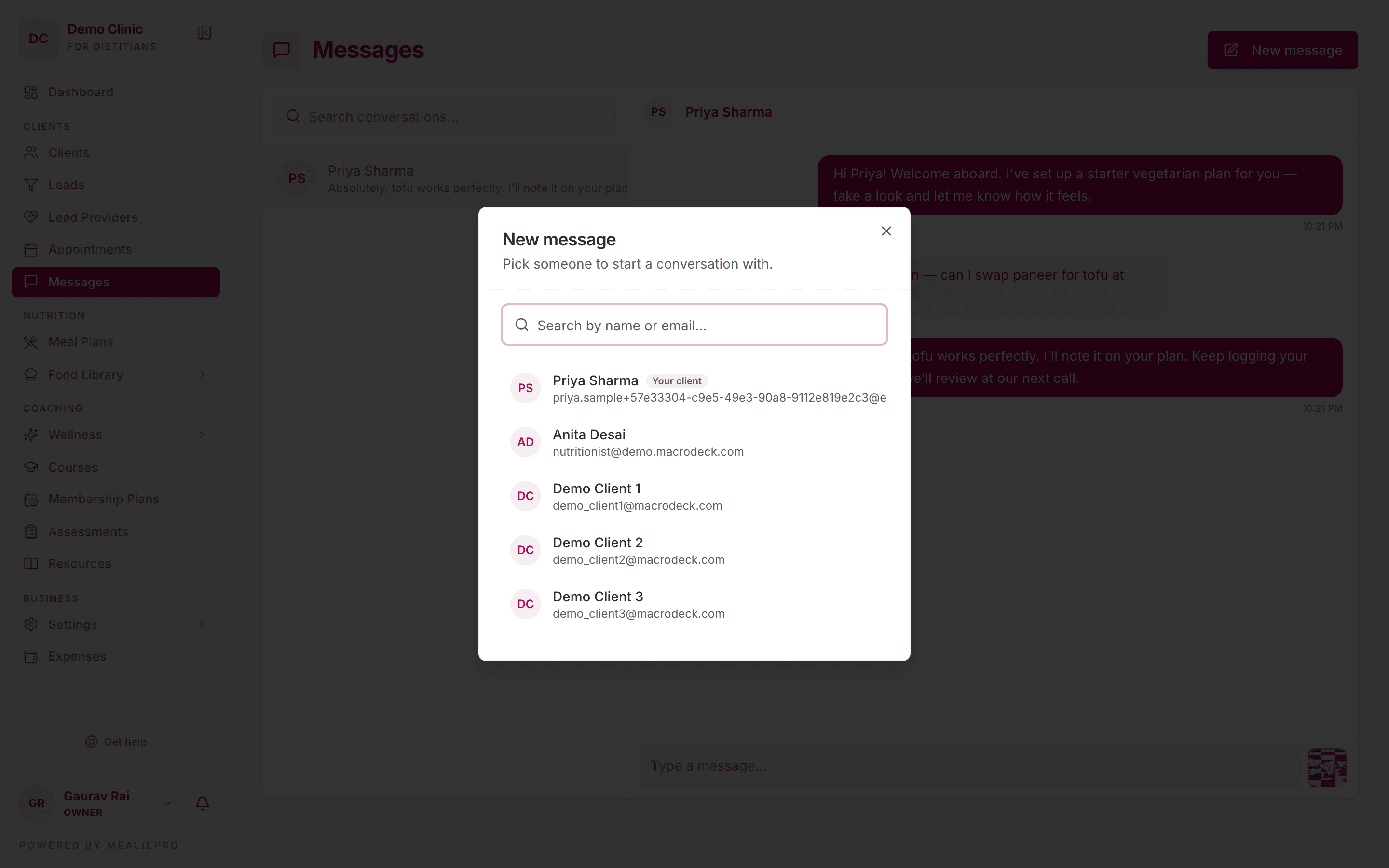
Task: Select Priya Sharma in recipient list
Action: coord(694,388)
